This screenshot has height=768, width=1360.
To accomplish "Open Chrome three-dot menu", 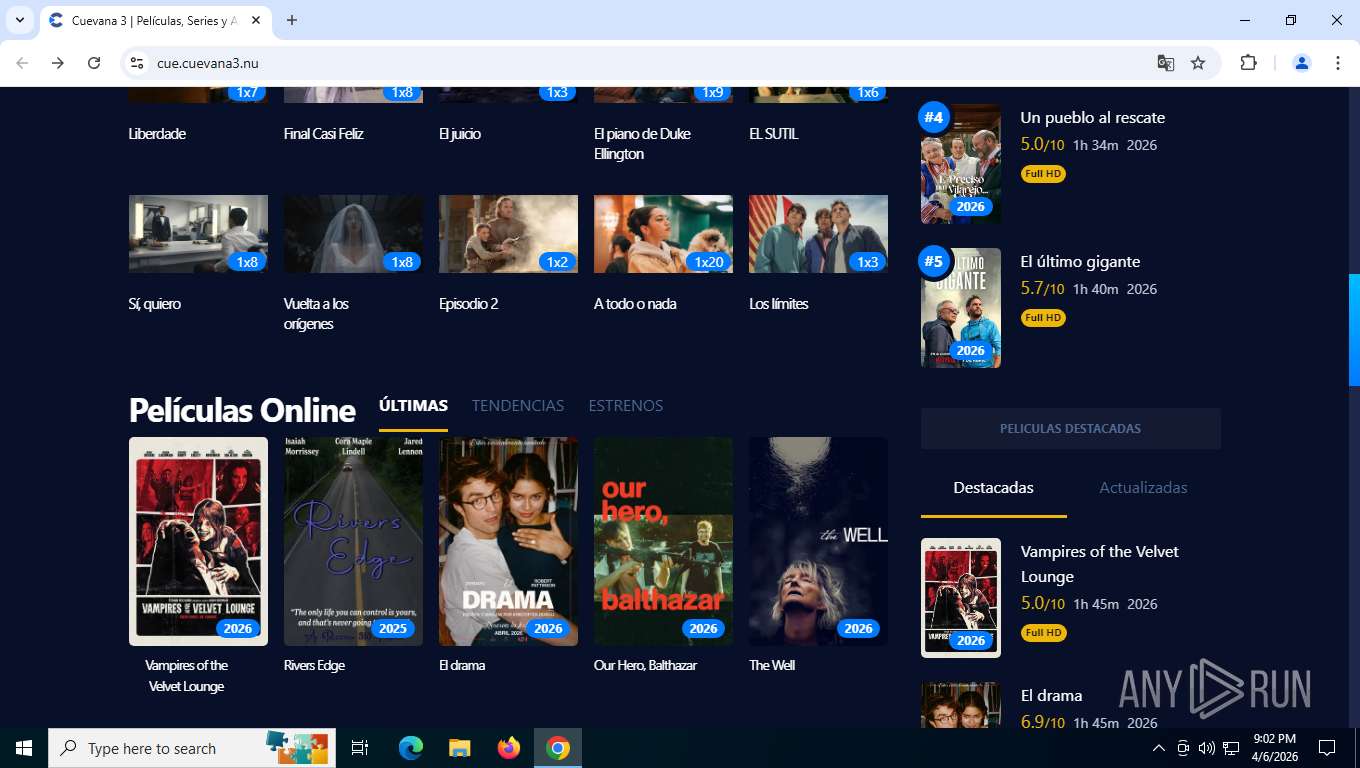I will pyautogui.click(x=1338, y=63).
